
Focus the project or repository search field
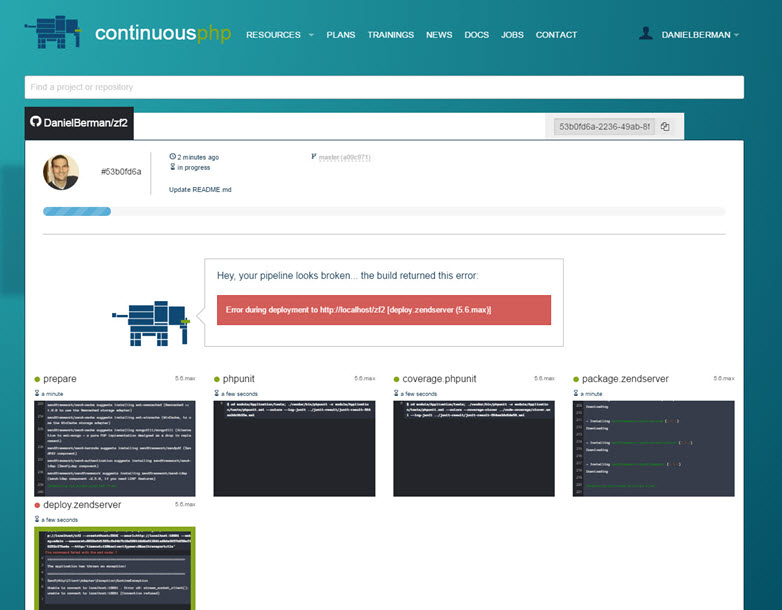click(384, 87)
